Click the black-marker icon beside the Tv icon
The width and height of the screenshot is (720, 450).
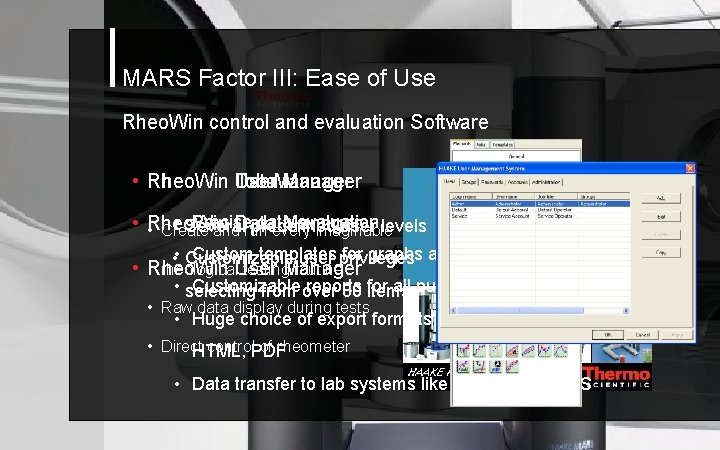[495, 366]
